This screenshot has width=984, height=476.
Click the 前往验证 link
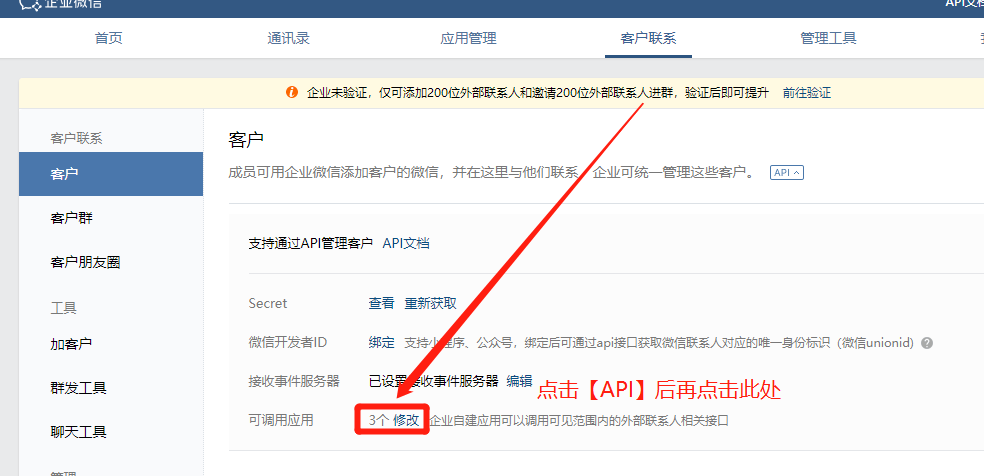[806, 93]
